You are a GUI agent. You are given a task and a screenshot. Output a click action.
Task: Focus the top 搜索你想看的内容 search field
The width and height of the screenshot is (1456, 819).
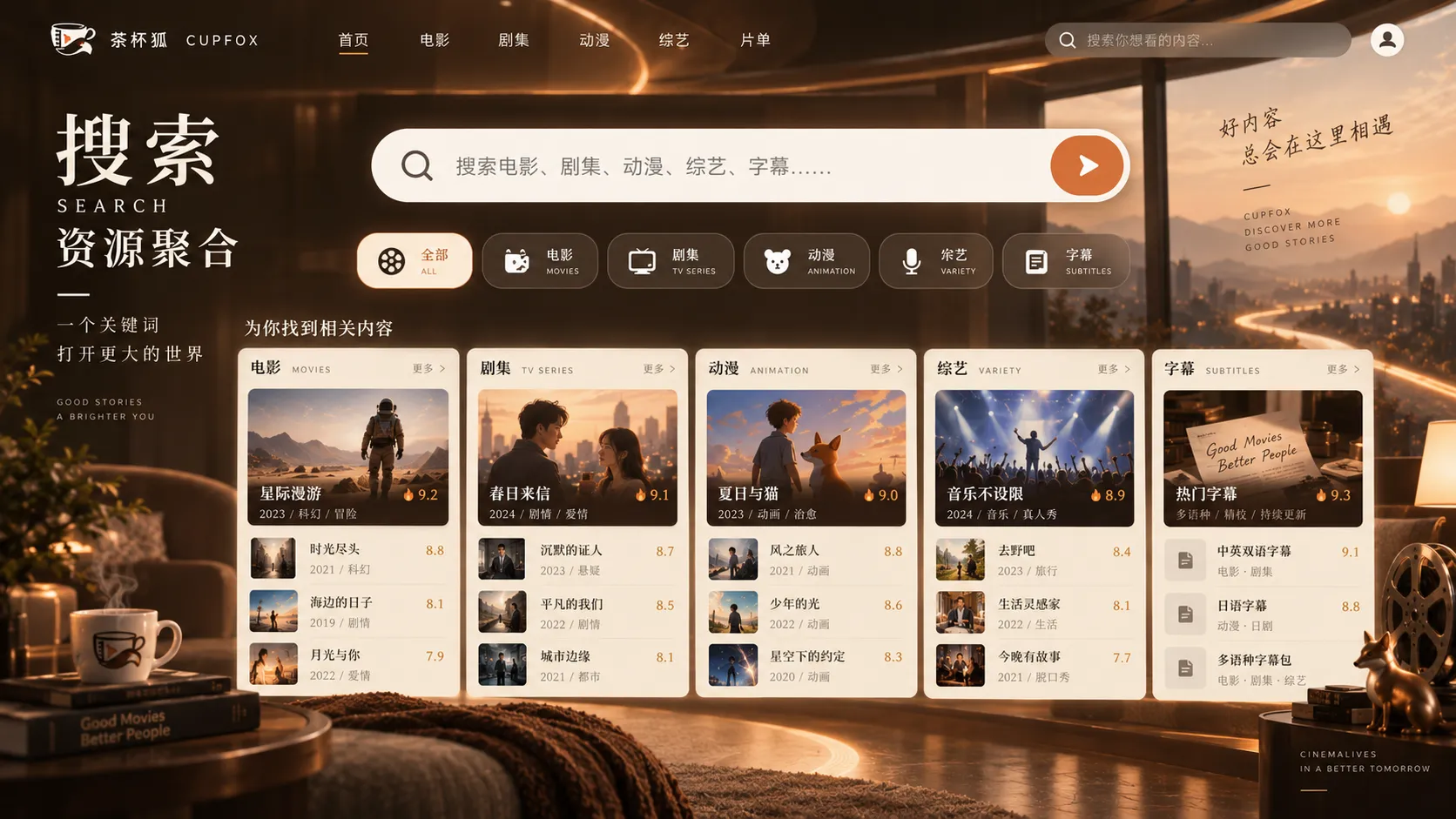1197,40
